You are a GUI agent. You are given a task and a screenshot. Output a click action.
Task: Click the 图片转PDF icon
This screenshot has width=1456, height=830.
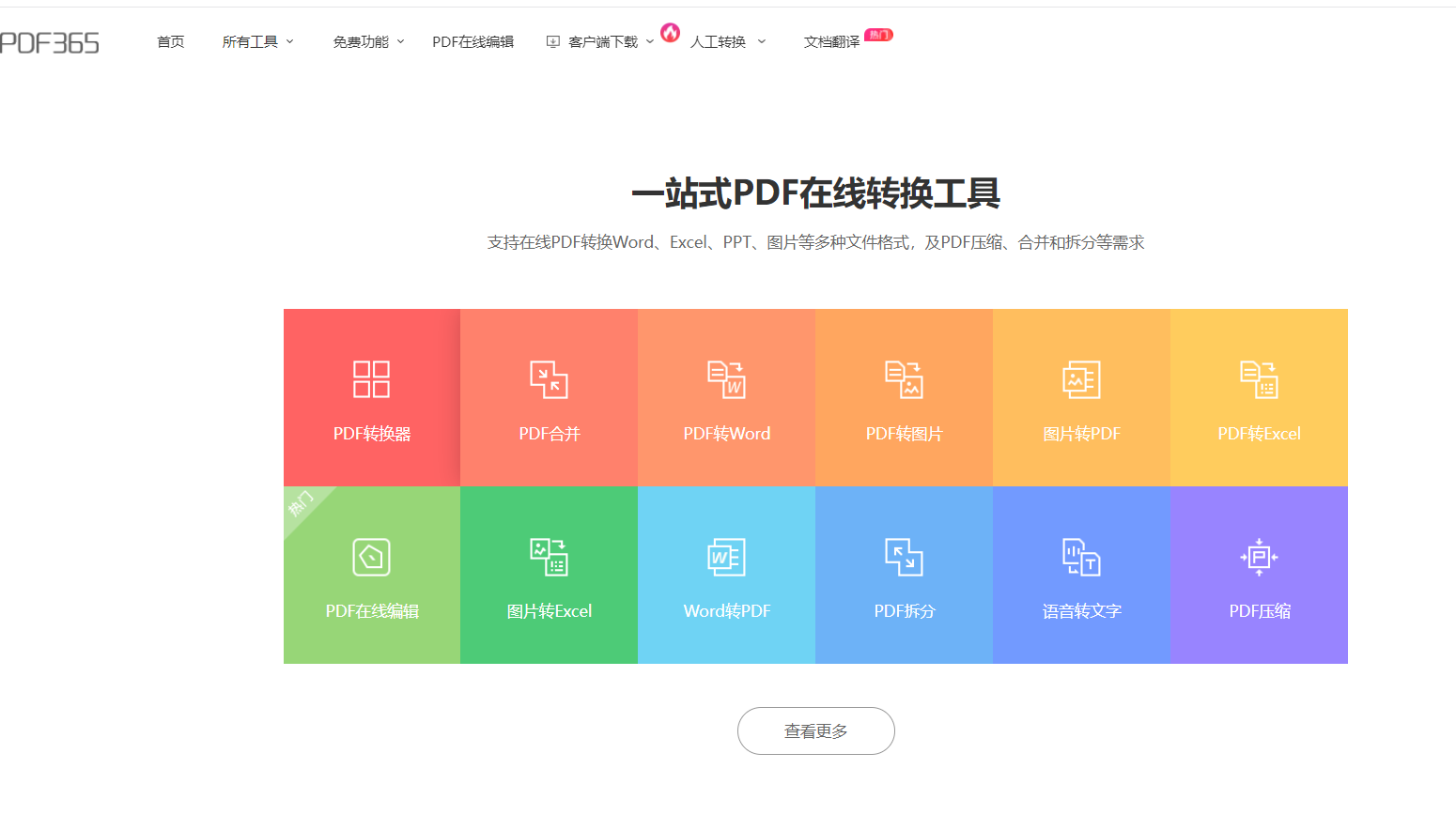(x=1081, y=379)
